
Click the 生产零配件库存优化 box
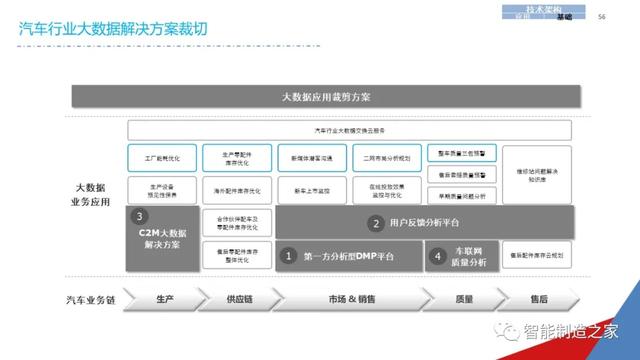(x=237, y=158)
